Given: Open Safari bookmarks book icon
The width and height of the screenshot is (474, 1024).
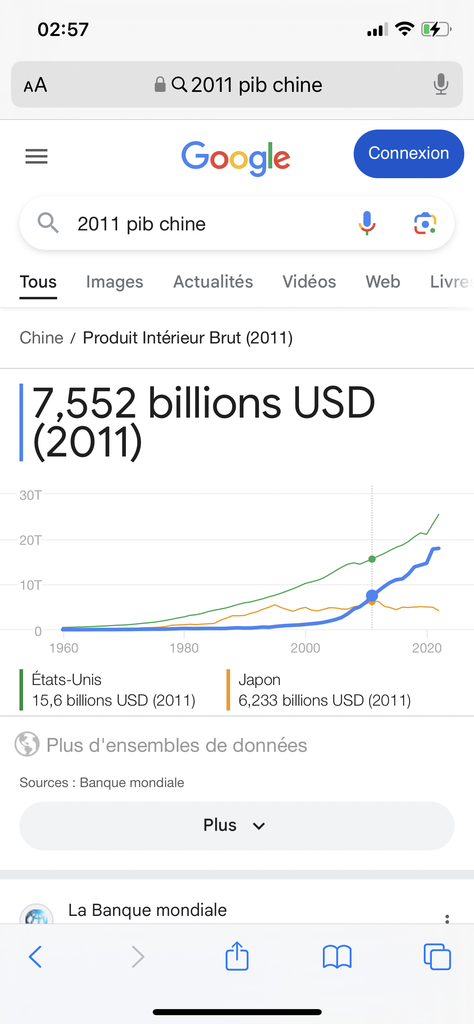Looking at the screenshot, I should click(x=337, y=957).
